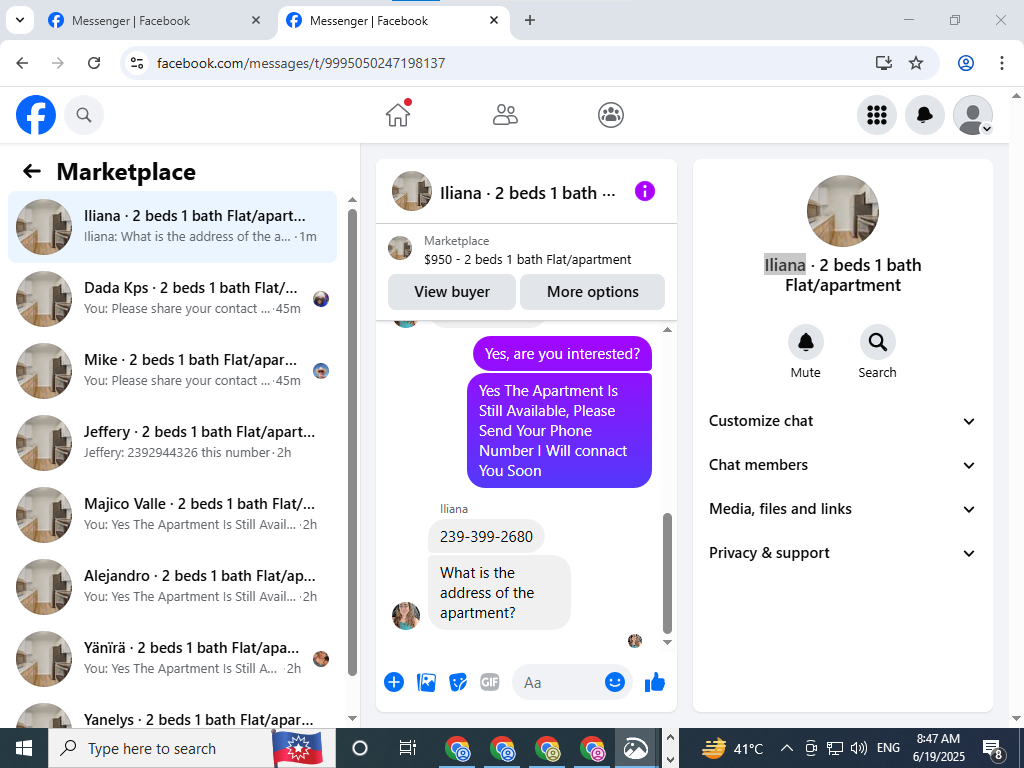Open the Yanelys conversation
This screenshot has width=1024, height=768.
pos(172,714)
